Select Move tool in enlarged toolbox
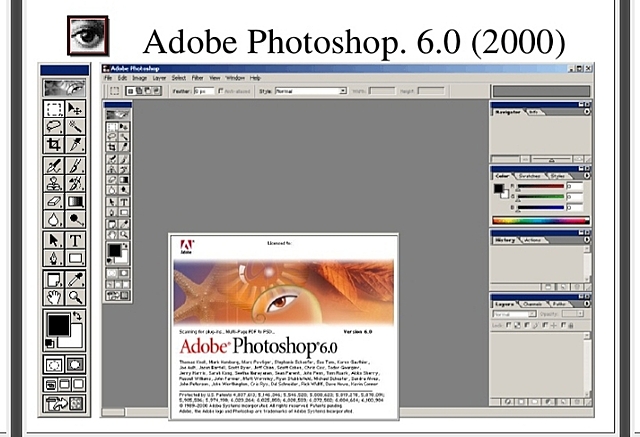640x437 pixels. (75, 109)
